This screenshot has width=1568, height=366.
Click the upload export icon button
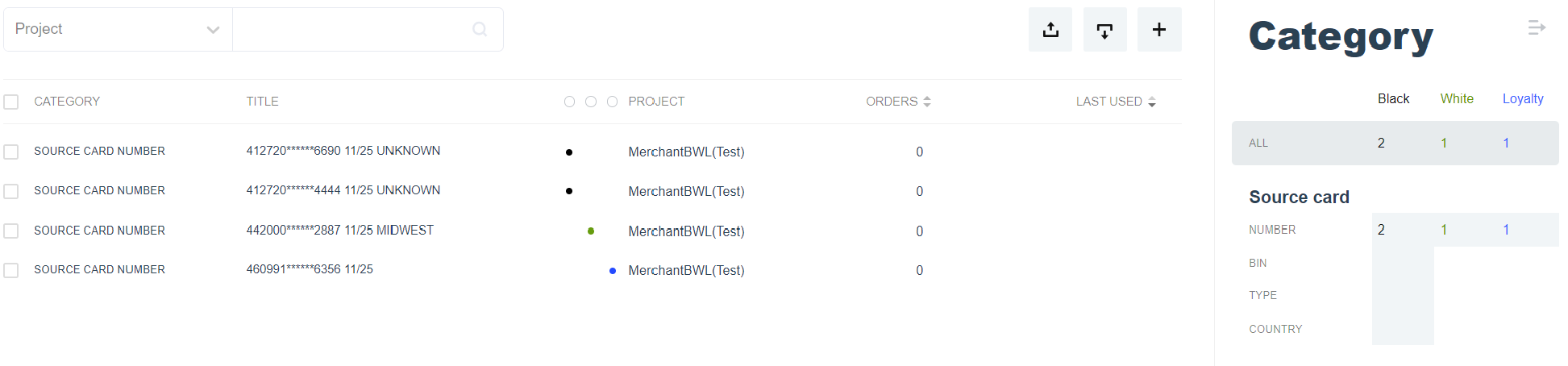point(1050,30)
